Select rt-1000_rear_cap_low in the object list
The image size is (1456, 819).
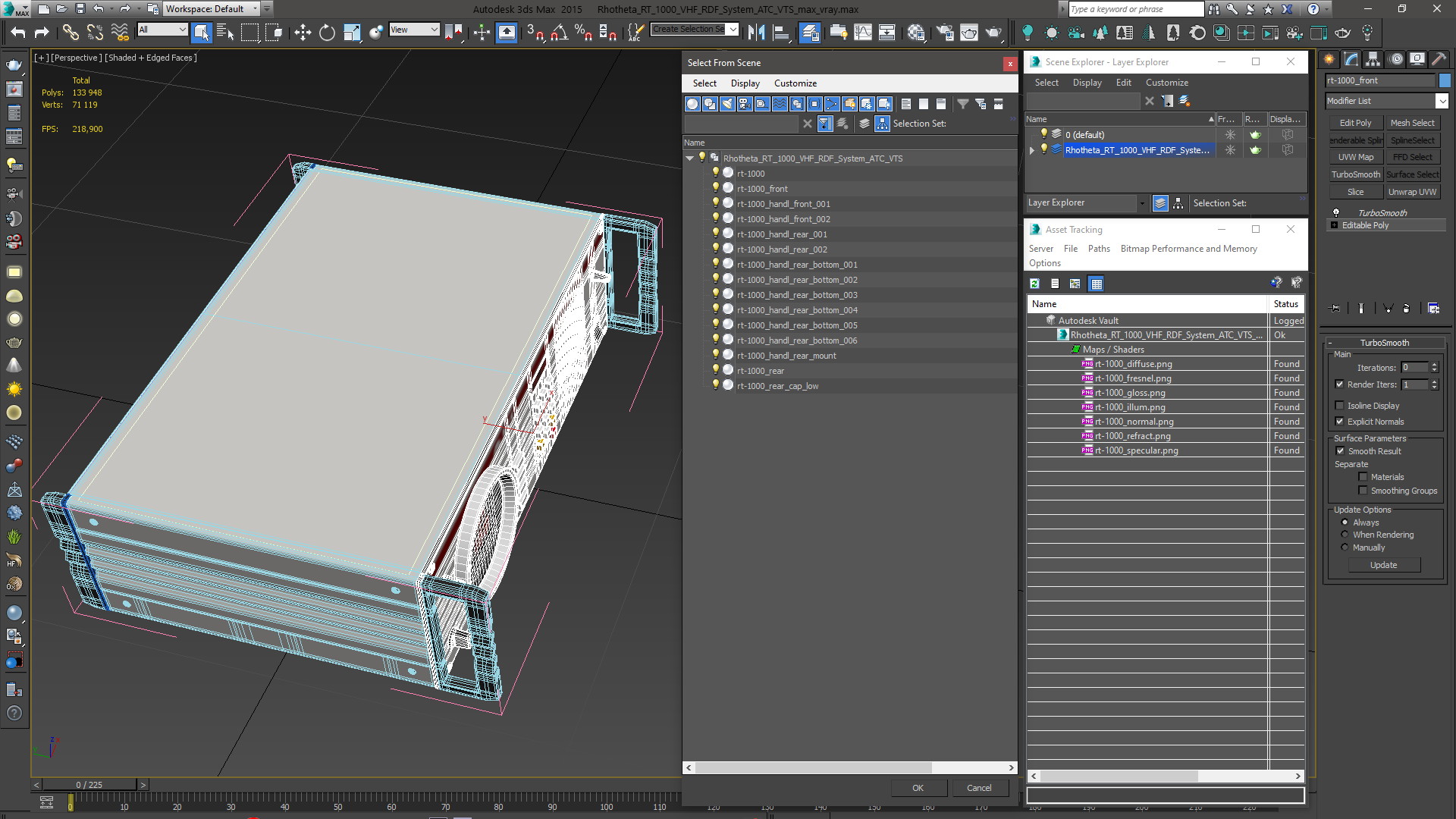coord(777,386)
